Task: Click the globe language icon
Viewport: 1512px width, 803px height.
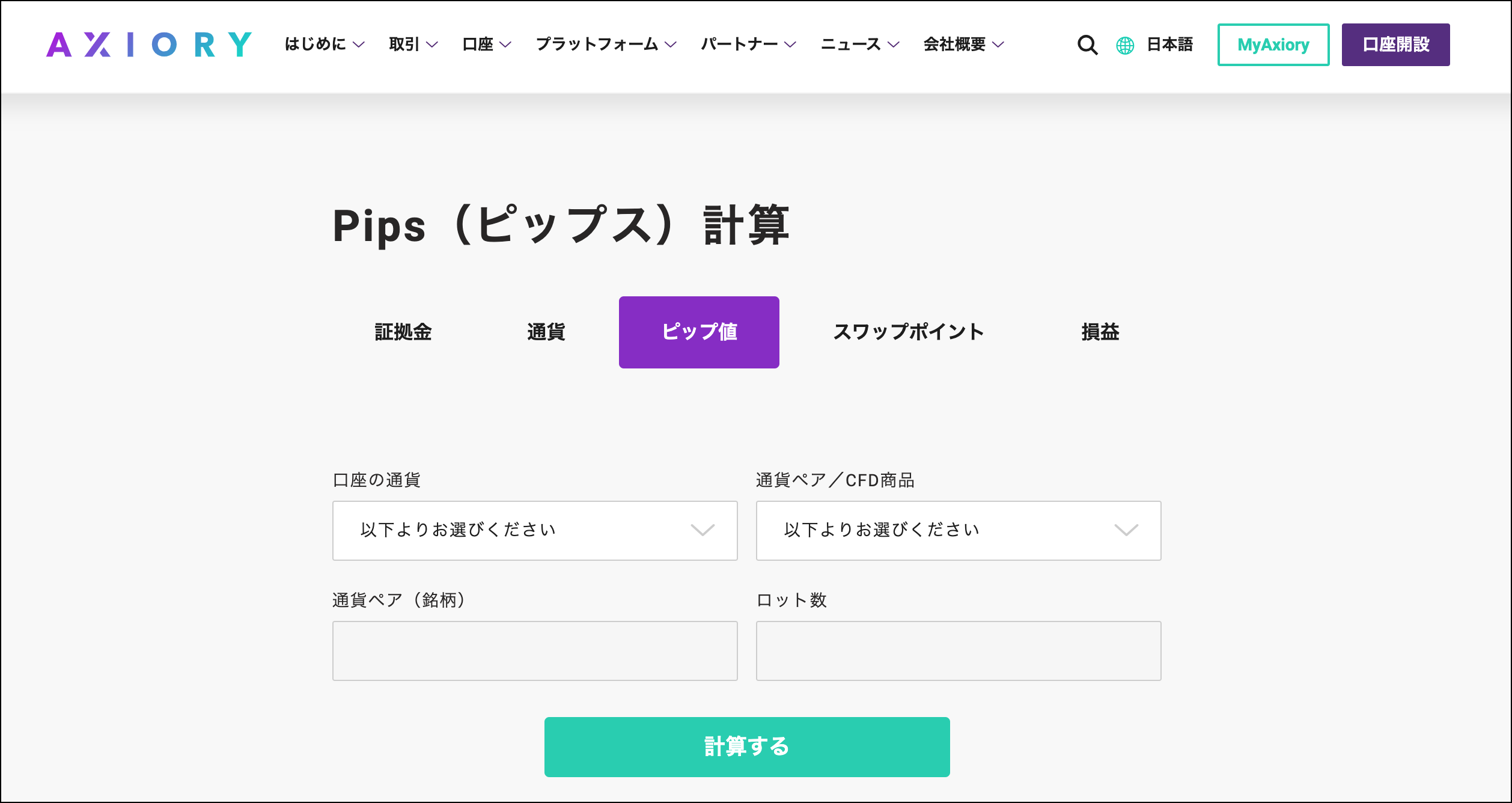Action: point(1124,44)
